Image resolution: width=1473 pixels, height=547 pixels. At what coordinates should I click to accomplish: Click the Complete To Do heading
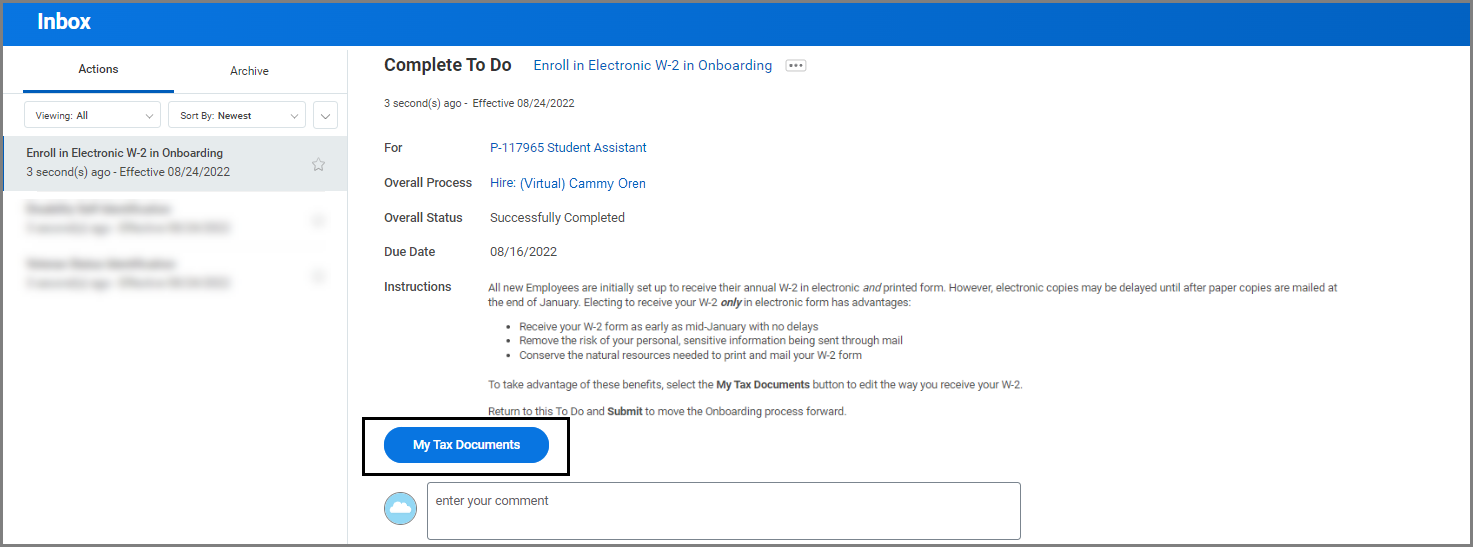447,66
